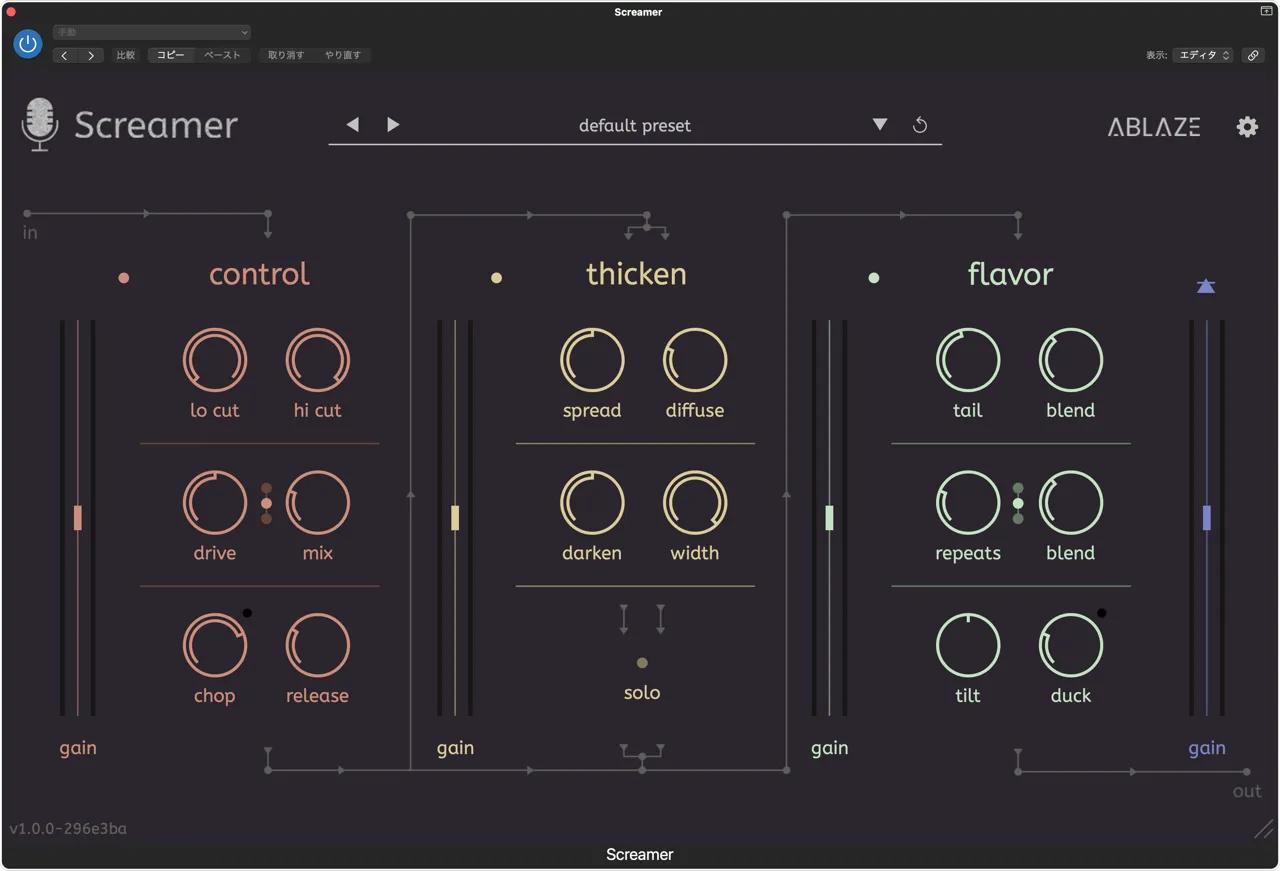Click the purple triangle above output gain
The image size is (1280, 871).
[1206, 287]
